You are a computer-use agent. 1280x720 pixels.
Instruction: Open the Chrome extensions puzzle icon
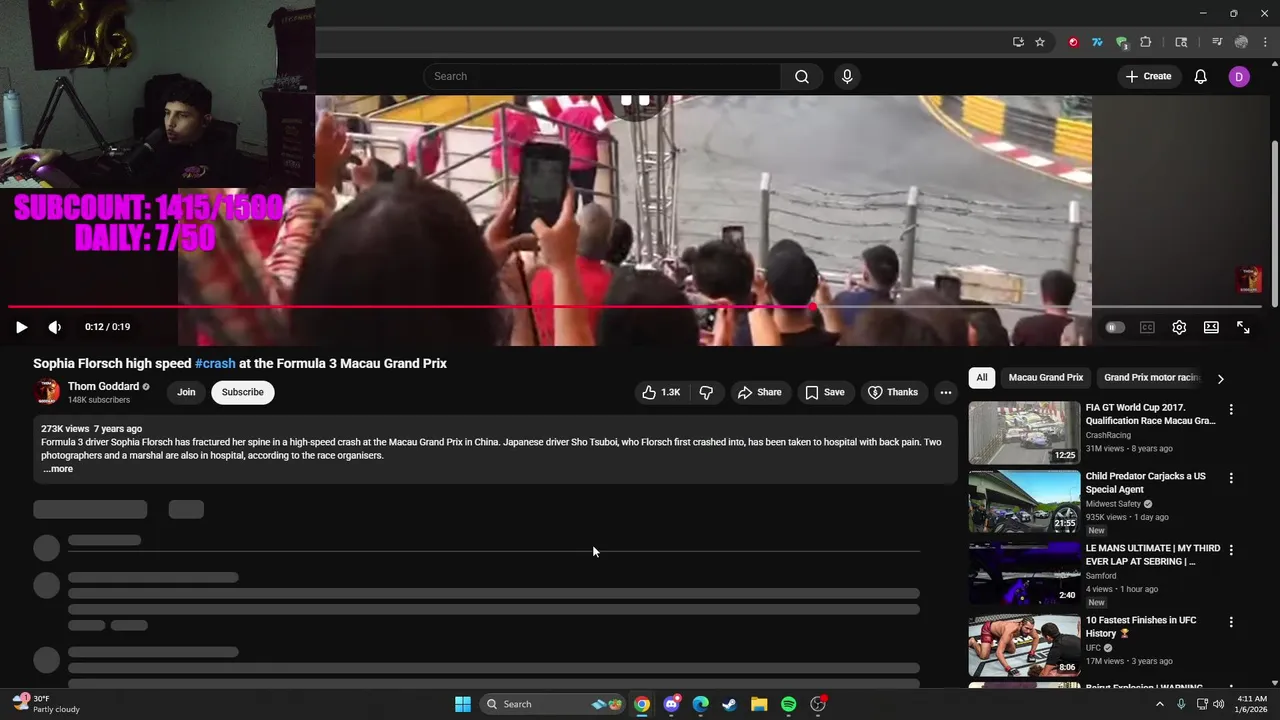pos(1146,42)
